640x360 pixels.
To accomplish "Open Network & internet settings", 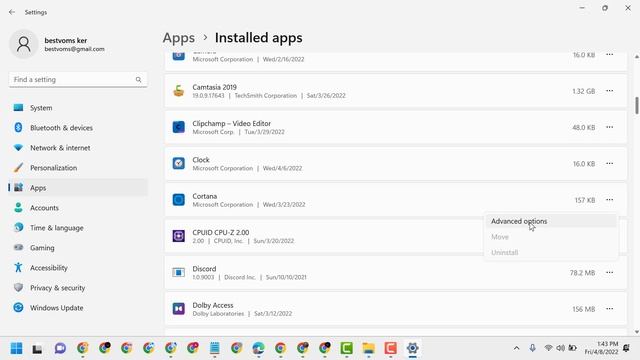I will (78, 148).
